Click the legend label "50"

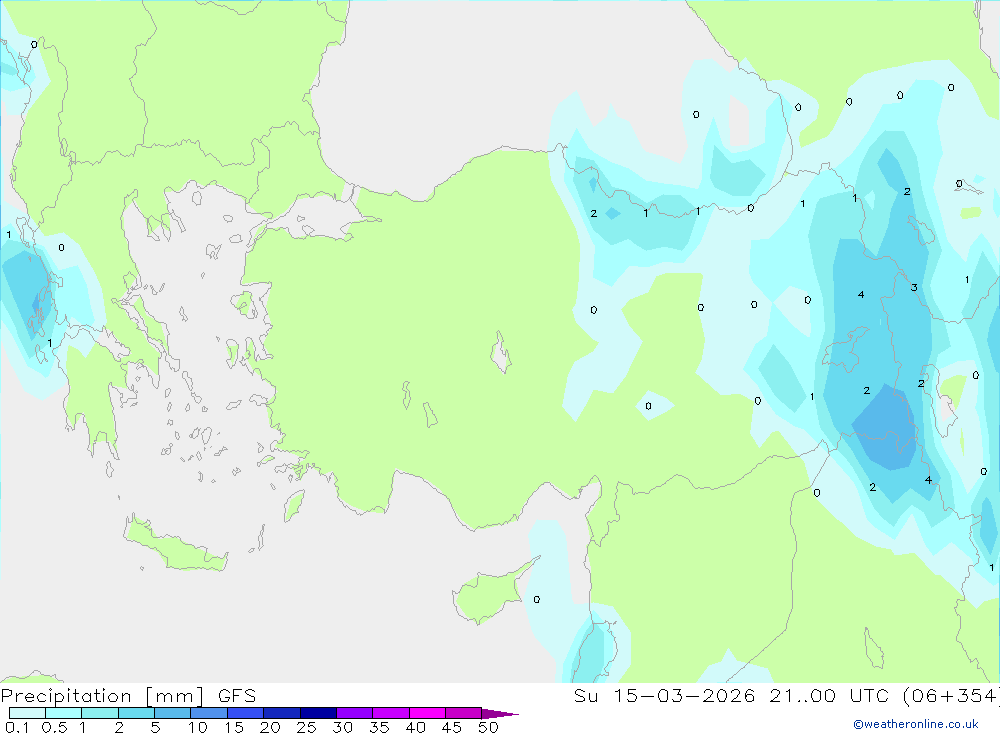coord(488,727)
